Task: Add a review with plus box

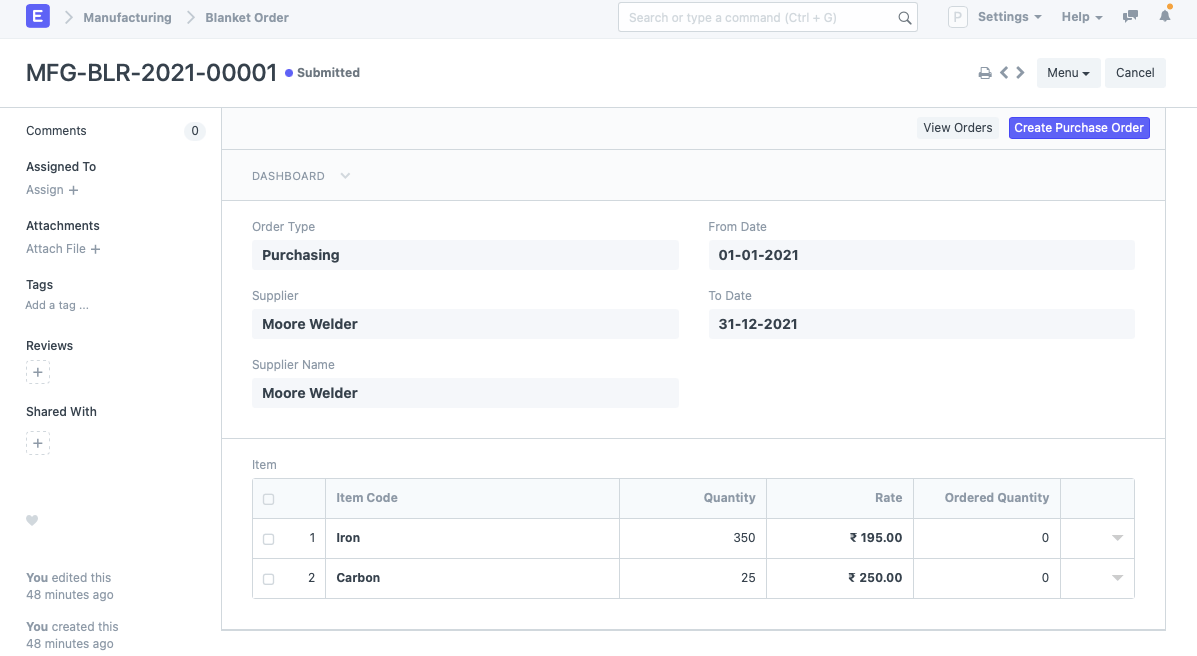Action: tap(38, 373)
